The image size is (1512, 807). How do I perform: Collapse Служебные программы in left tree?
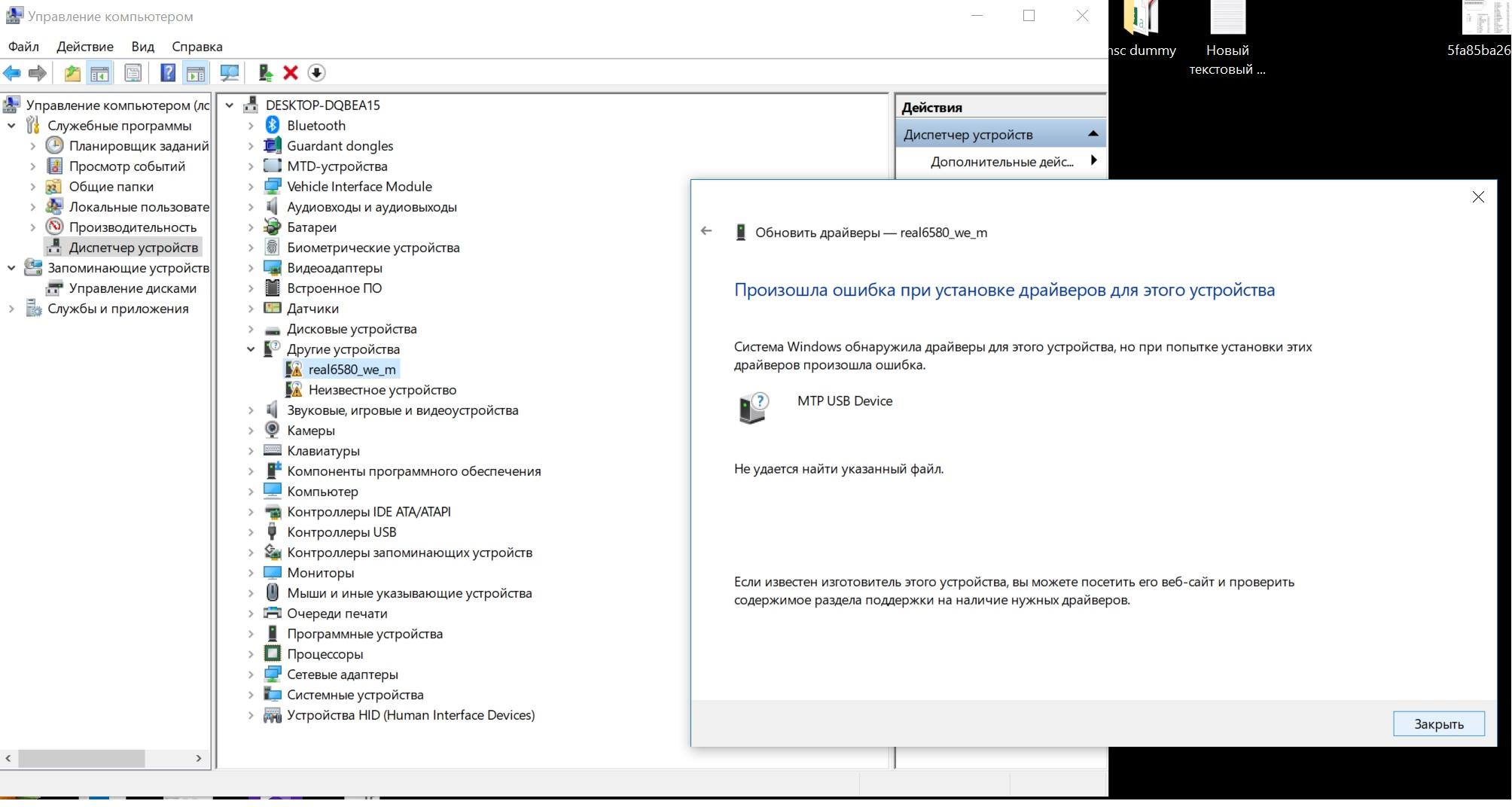(11, 126)
